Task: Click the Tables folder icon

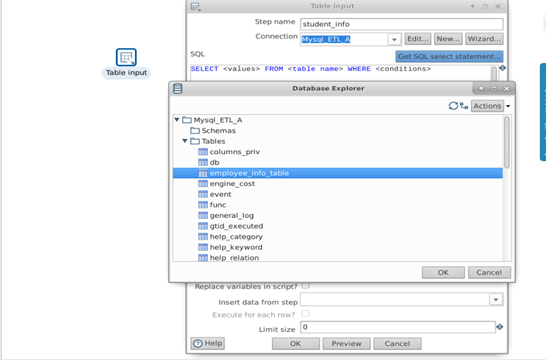Action: tap(195, 141)
